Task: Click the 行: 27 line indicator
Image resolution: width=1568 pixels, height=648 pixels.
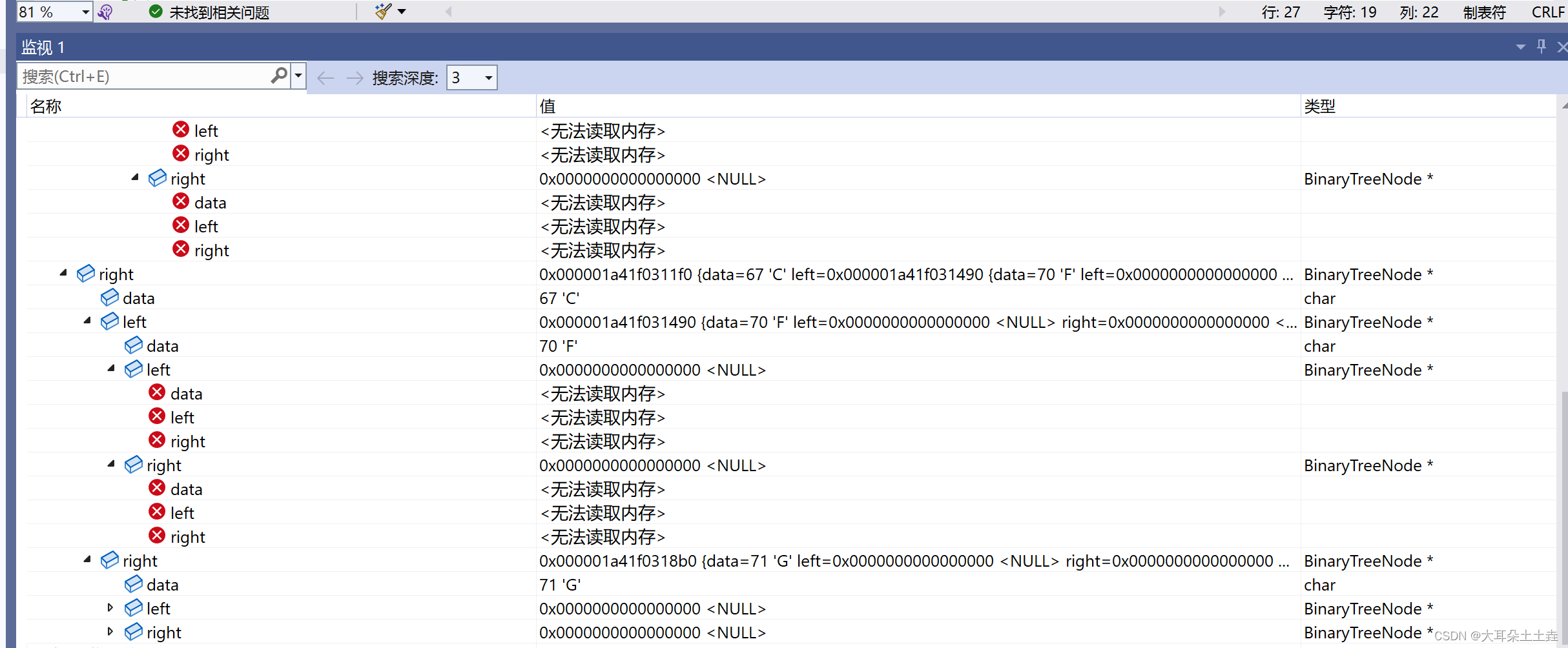Action: pos(1281,12)
